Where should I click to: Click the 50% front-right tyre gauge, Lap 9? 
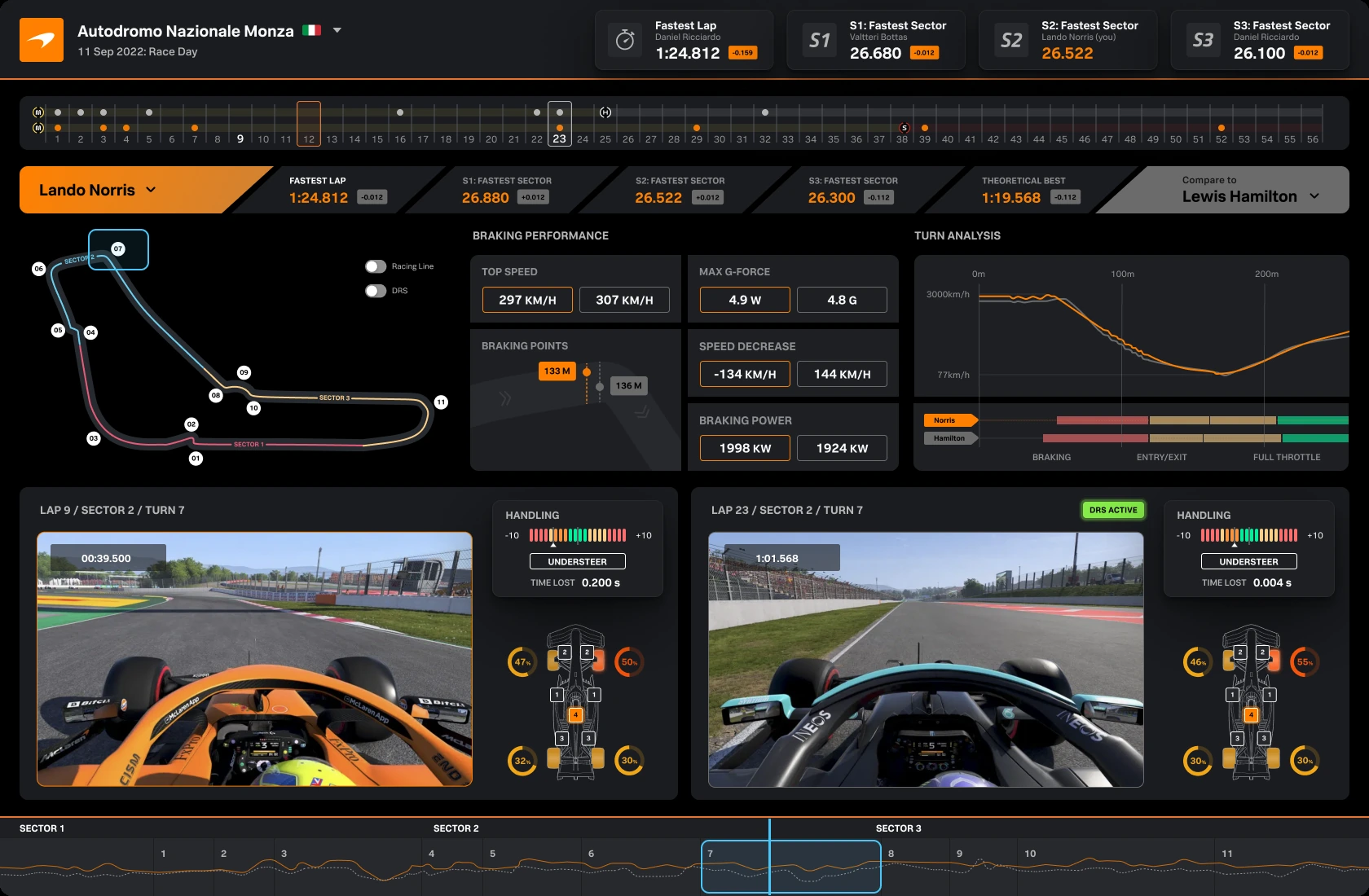tap(629, 661)
